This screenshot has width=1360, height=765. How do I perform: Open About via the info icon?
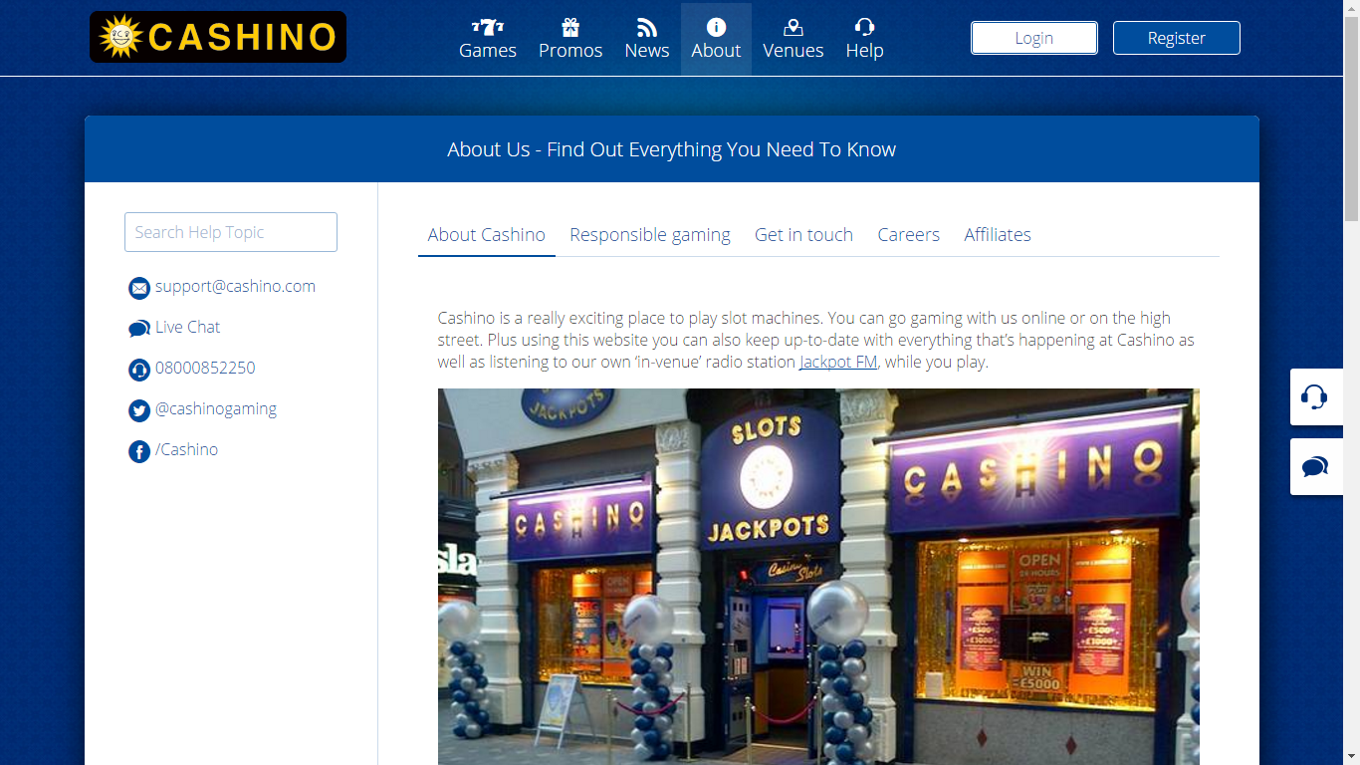pyautogui.click(x=716, y=27)
